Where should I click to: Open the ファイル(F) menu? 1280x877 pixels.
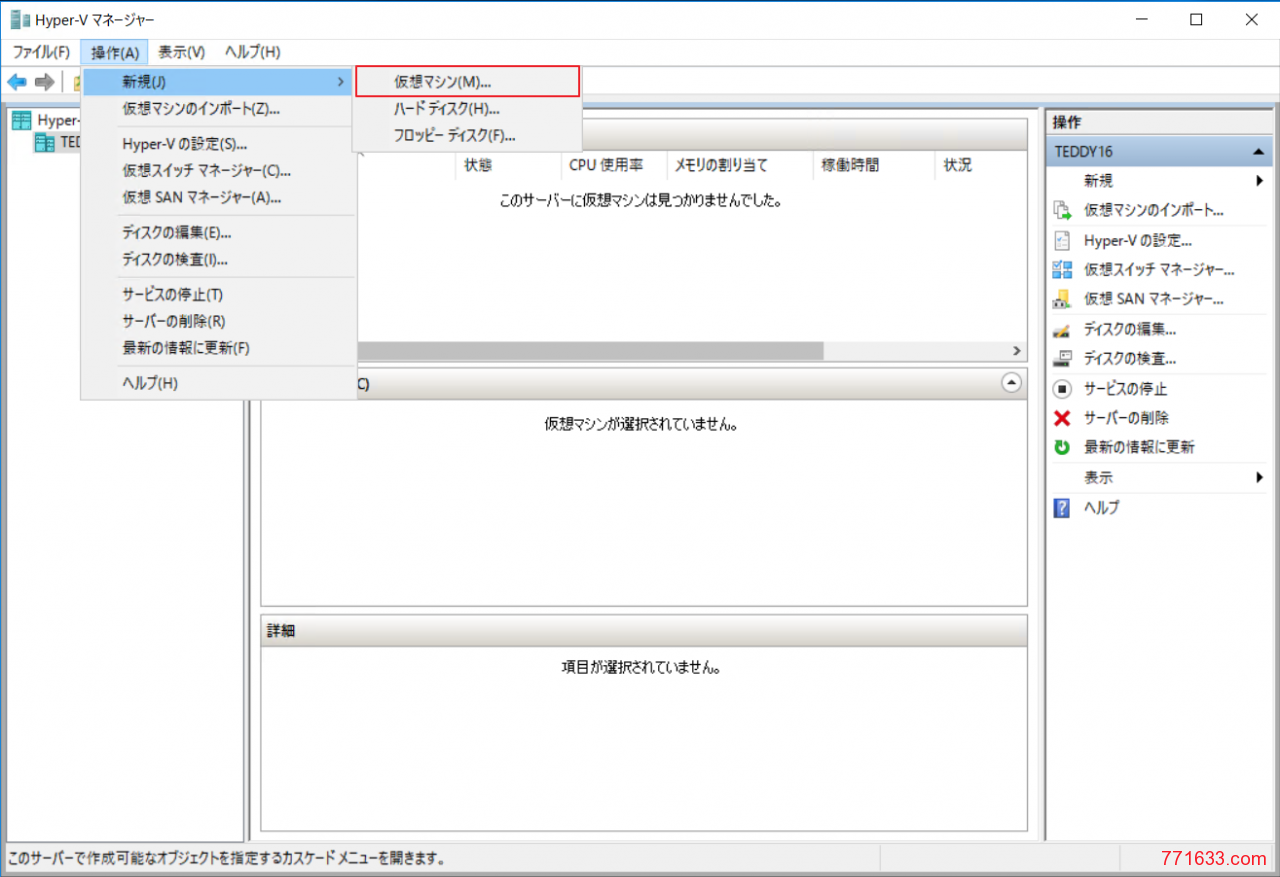point(41,52)
